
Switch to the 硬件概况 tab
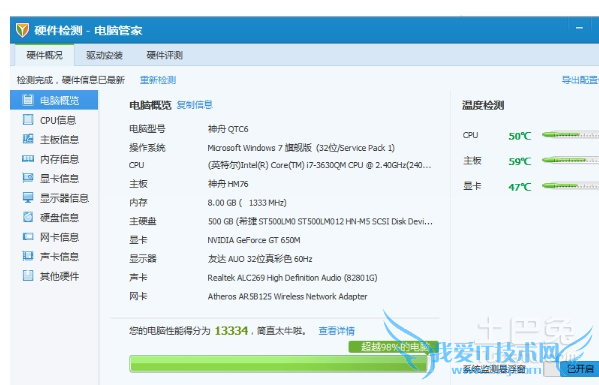44,55
